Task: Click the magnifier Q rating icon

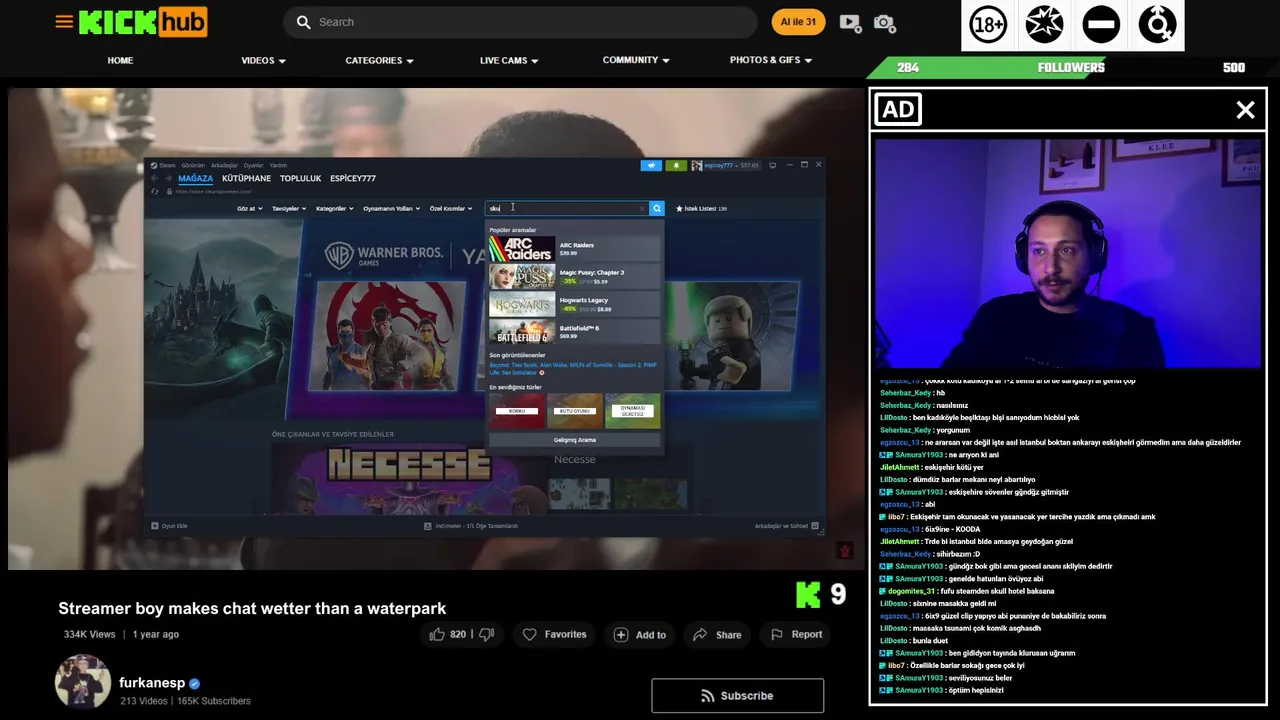Action: tap(1157, 25)
